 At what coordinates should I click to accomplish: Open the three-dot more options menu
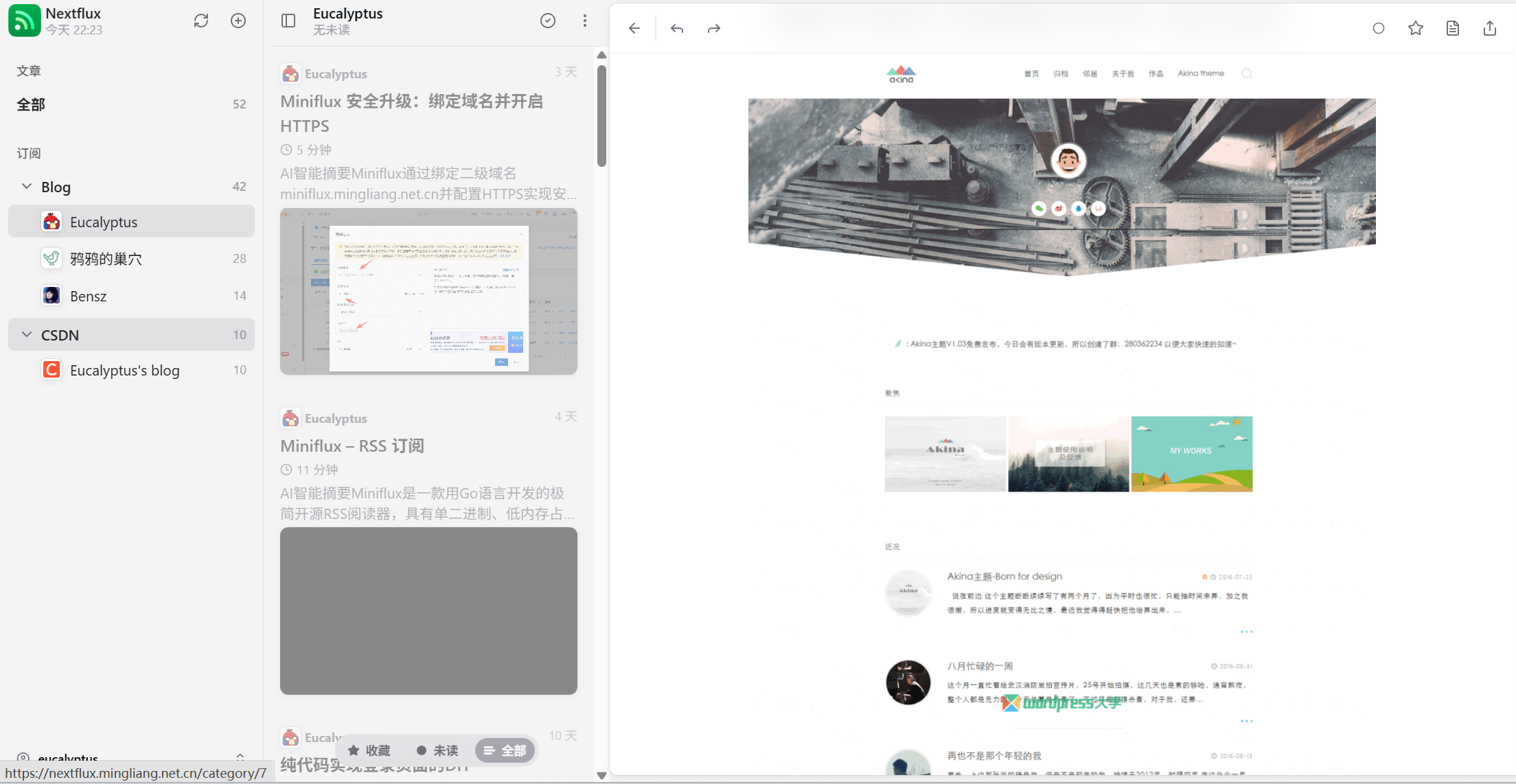585,21
